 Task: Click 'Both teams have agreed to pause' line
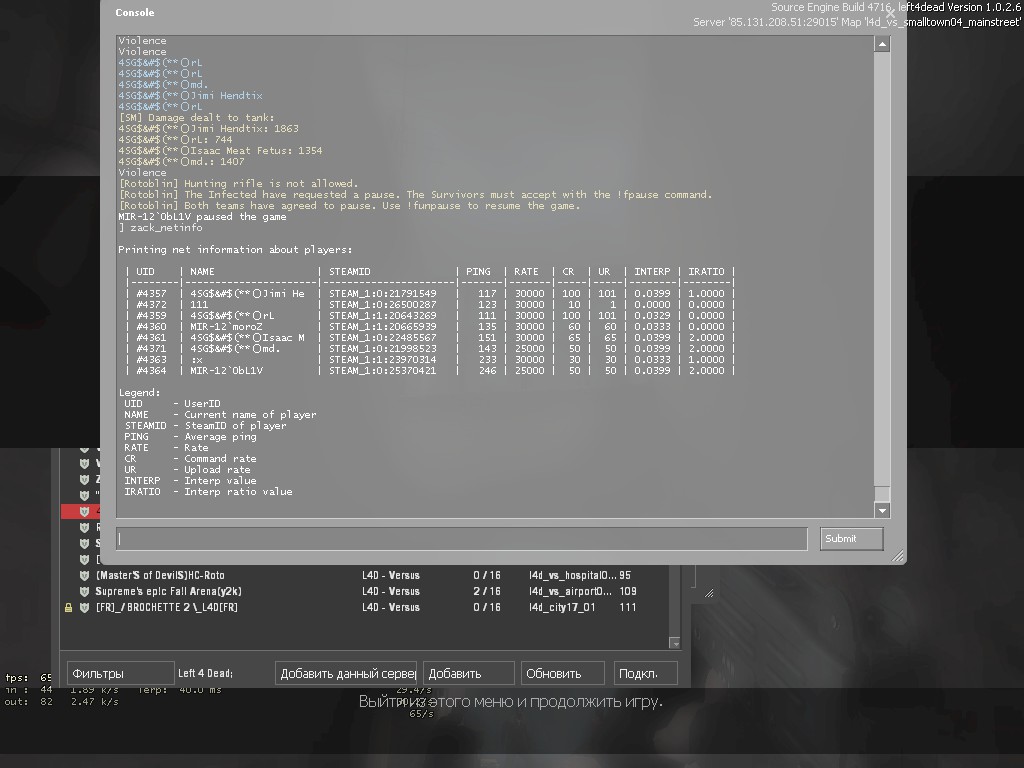pos(349,206)
